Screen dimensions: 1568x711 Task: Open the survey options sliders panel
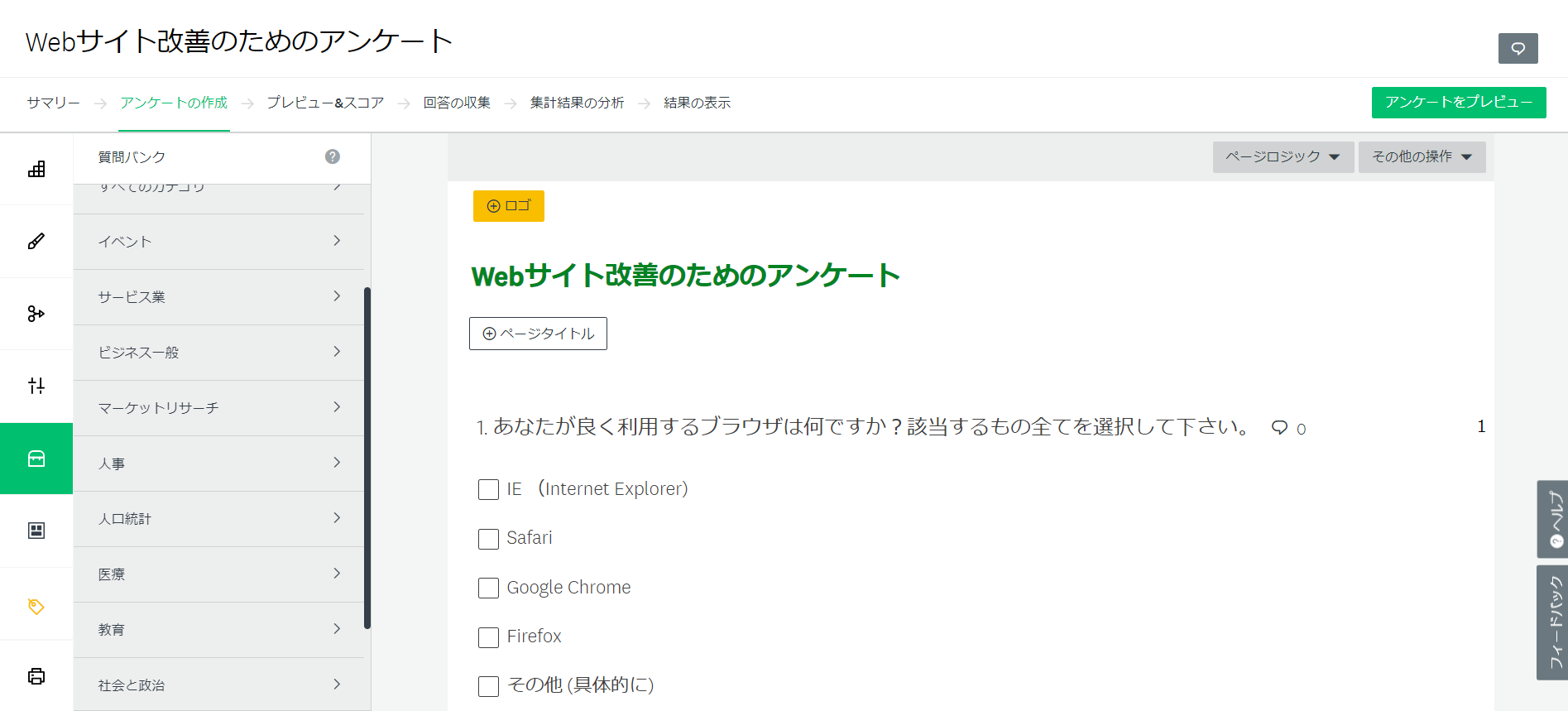(36, 386)
